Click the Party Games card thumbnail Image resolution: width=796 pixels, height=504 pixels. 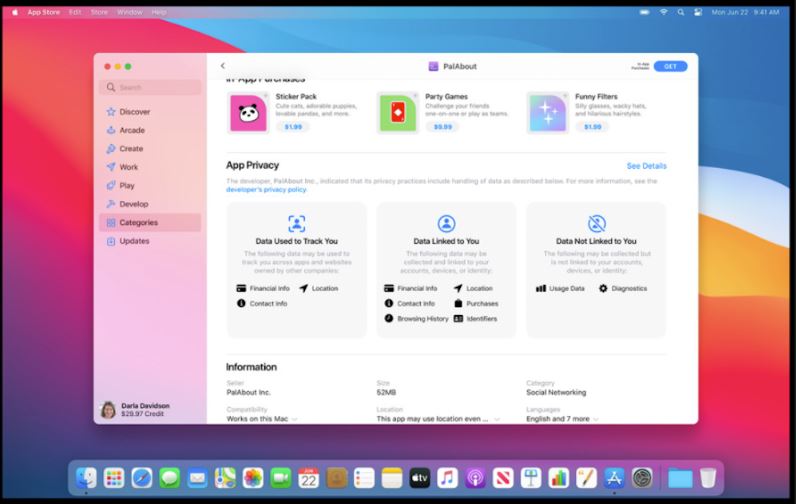pyautogui.click(x=398, y=113)
